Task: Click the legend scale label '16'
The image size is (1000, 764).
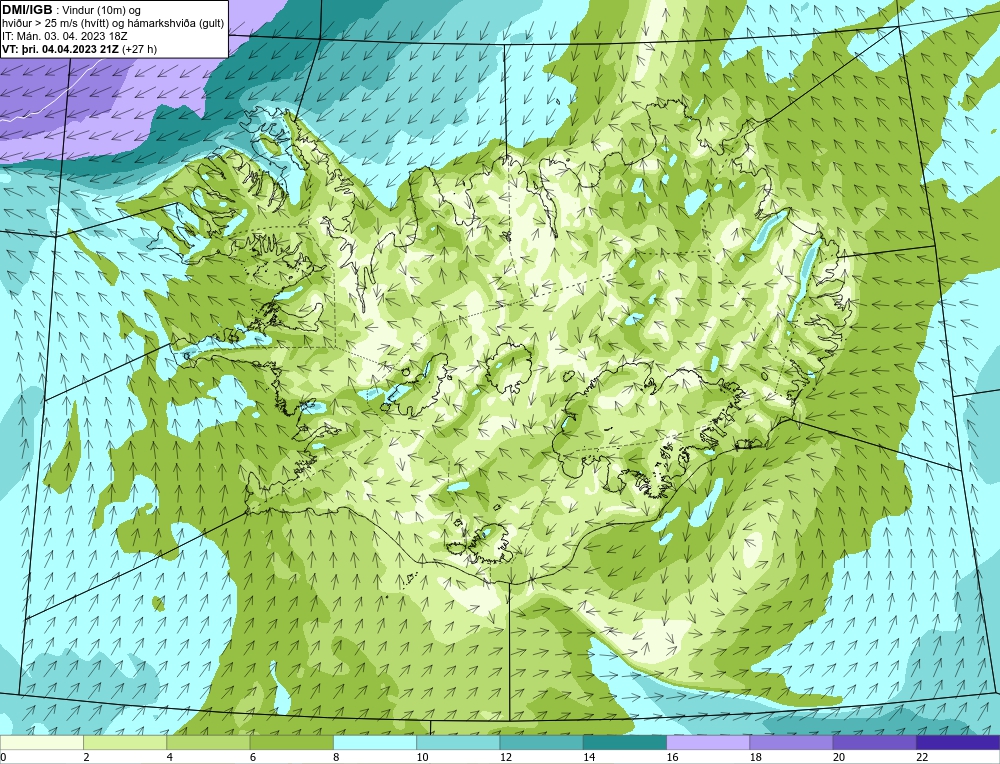Action: (672, 757)
